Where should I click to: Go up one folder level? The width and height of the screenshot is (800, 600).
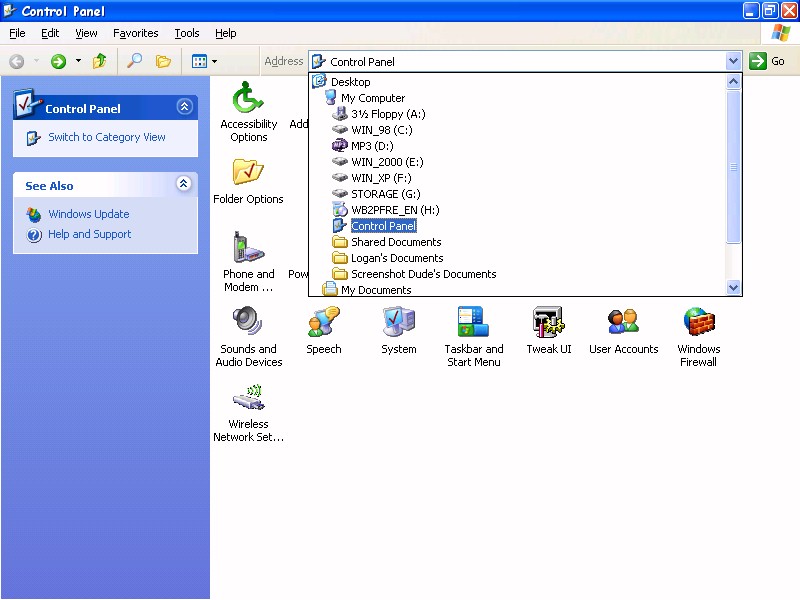(99, 61)
